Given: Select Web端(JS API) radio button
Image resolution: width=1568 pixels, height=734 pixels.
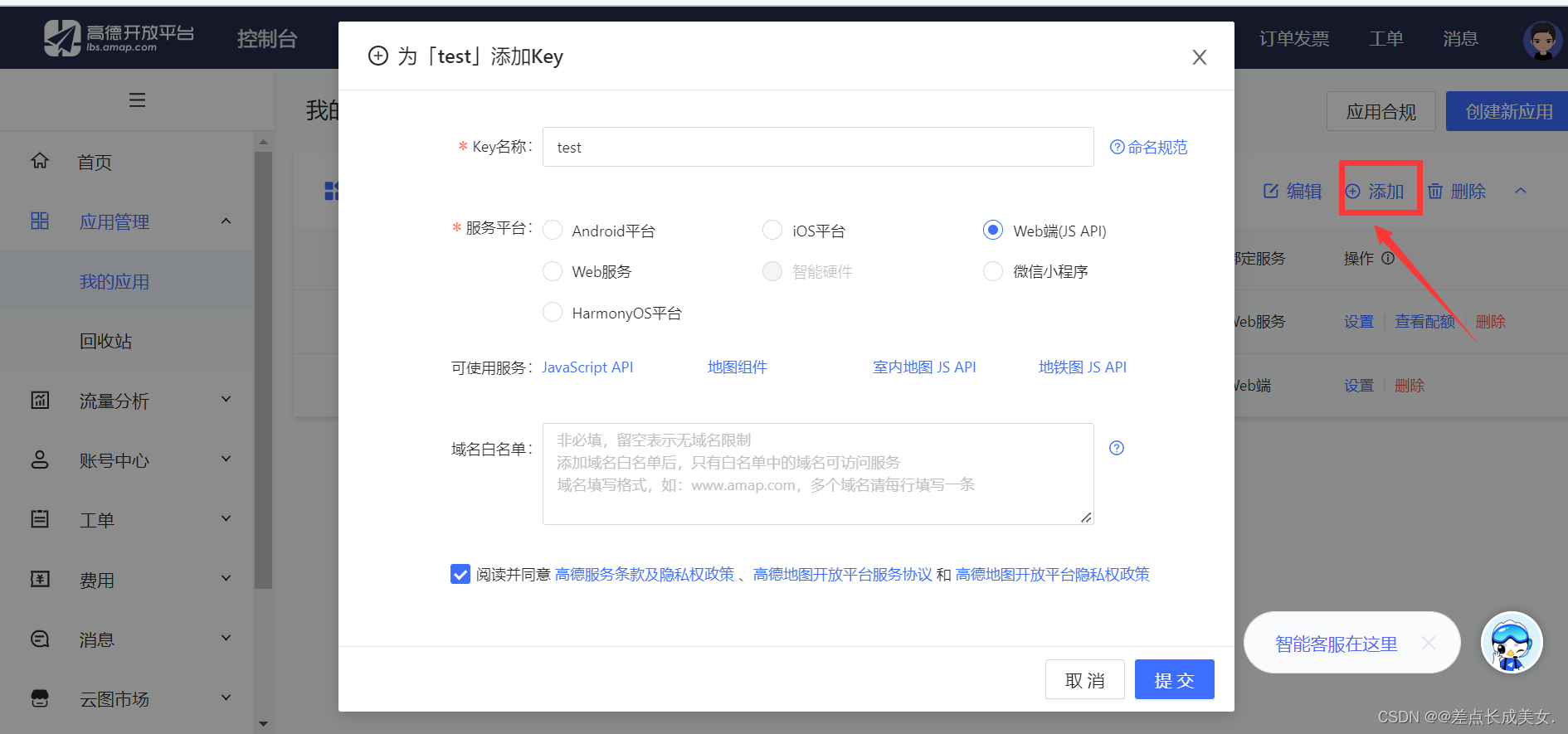Looking at the screenshot, I should [x=993, y=230].
